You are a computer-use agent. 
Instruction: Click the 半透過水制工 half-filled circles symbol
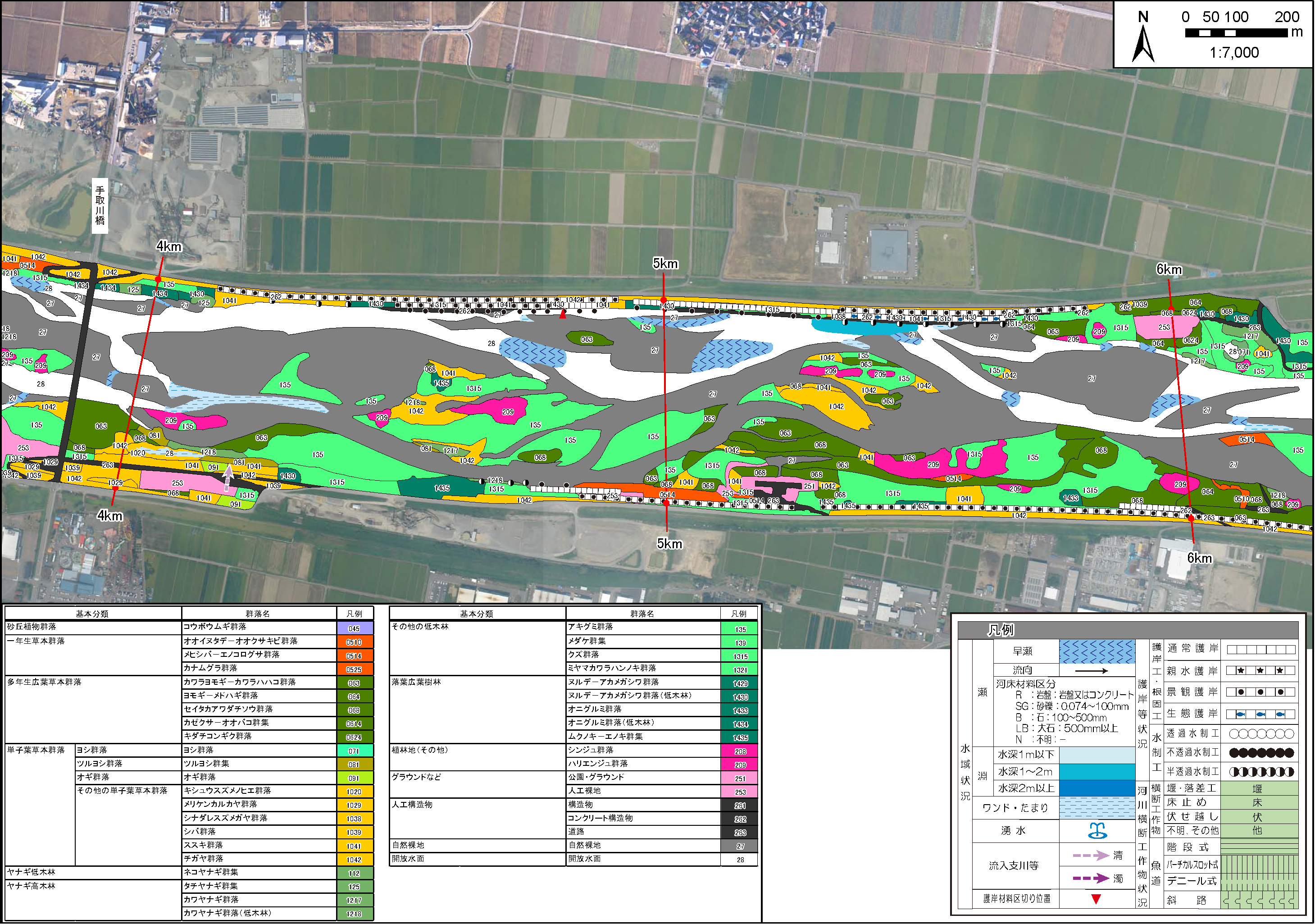tap(1261, 772)
